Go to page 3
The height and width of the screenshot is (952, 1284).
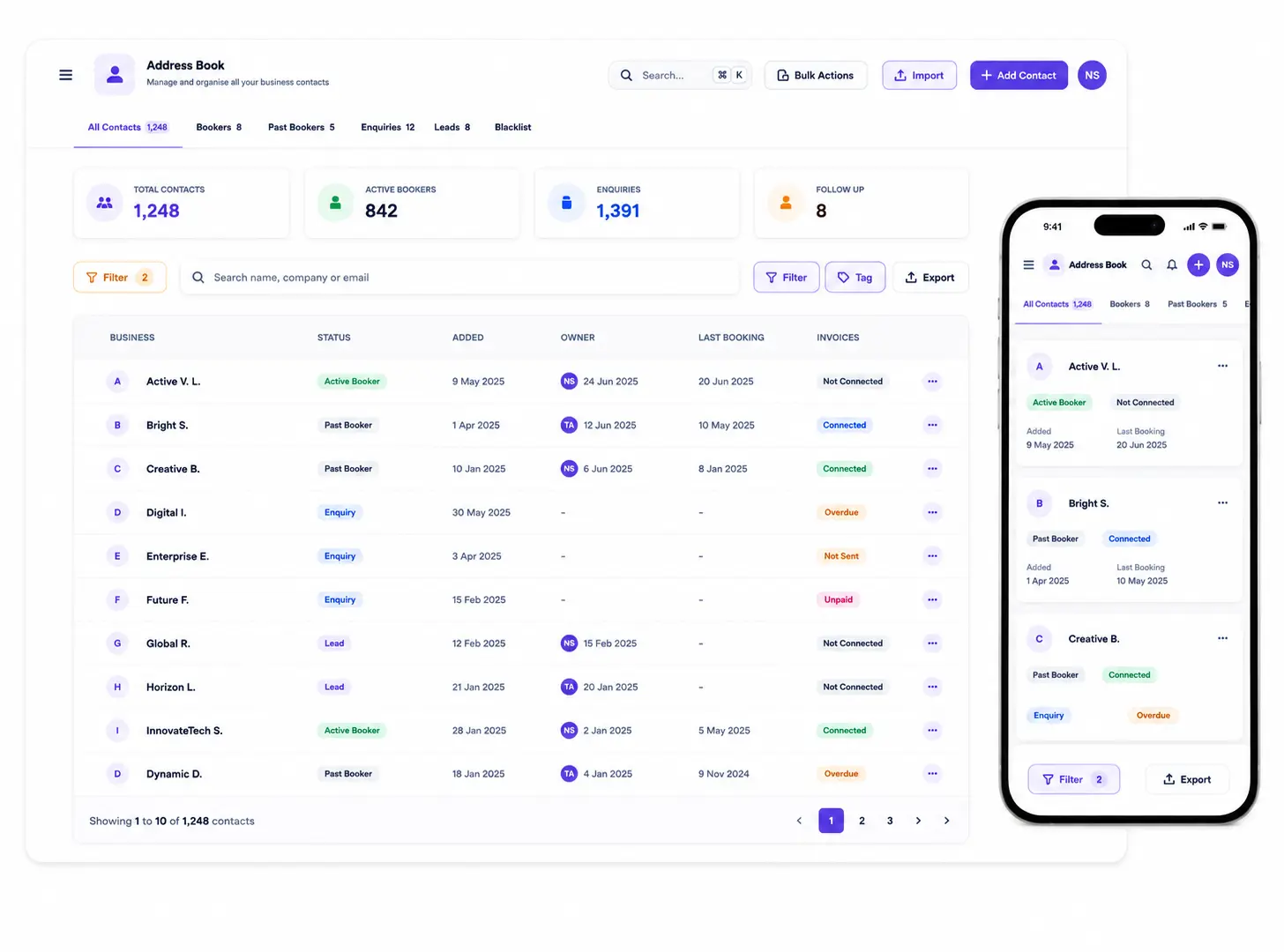[890, 821]
